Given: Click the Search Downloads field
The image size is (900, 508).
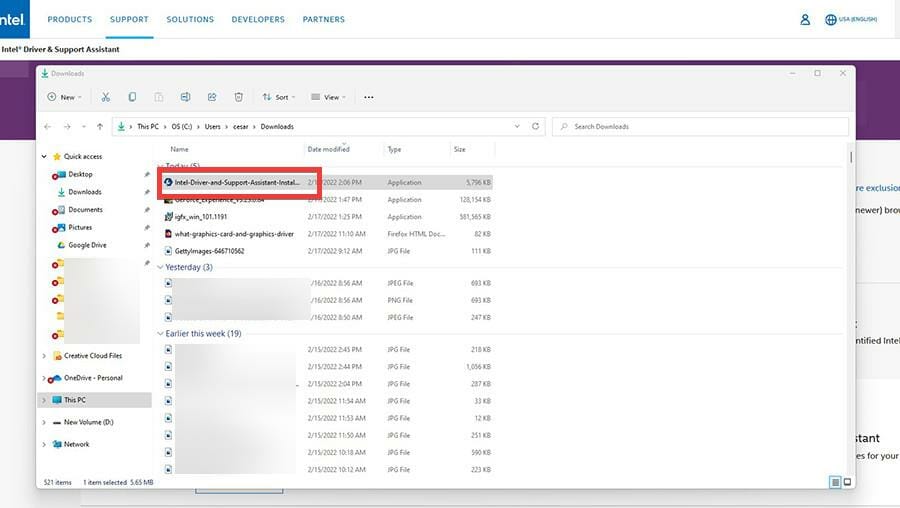Looking at the screenshot, I should pyautogui.click(x=700, y=126).
